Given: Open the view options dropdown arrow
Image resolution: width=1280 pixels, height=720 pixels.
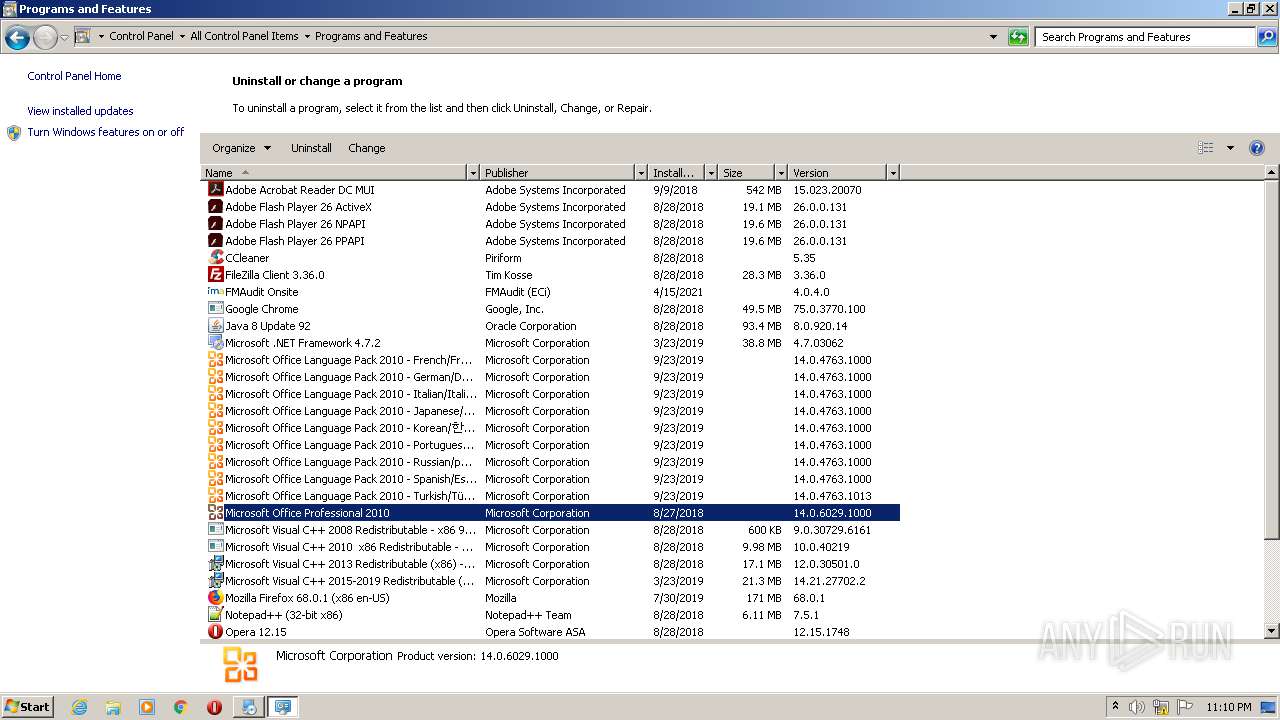Looking at the screenshot, I should tap(1230, 147).
